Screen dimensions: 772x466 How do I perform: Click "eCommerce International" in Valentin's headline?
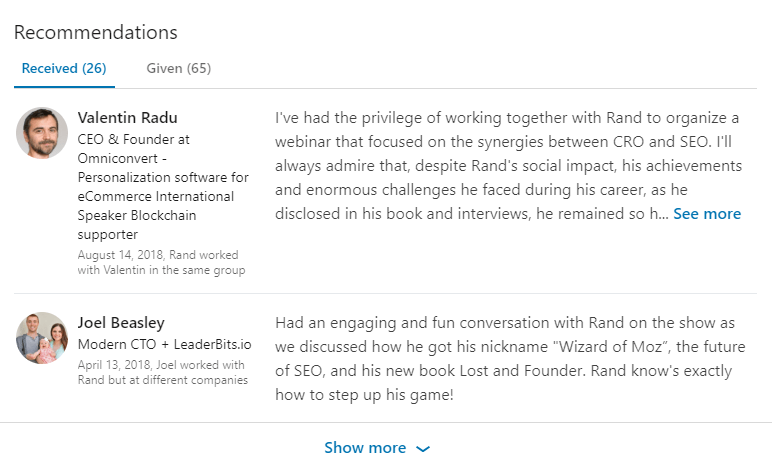[156, 197]
